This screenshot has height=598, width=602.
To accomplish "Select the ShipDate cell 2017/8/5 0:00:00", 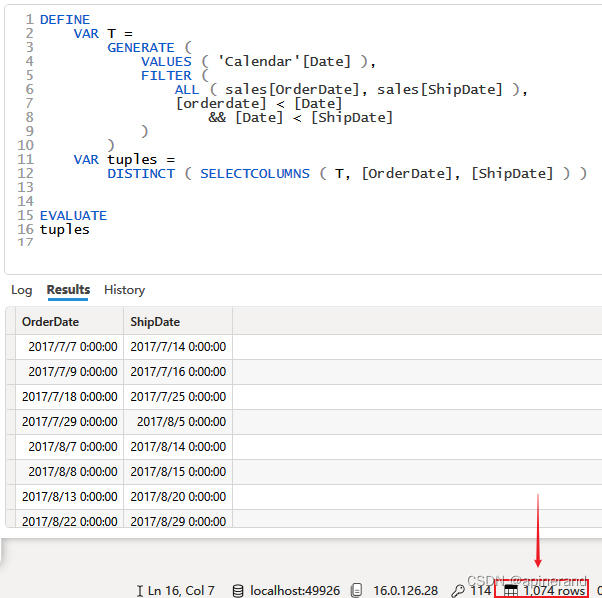I will point(178,421).
